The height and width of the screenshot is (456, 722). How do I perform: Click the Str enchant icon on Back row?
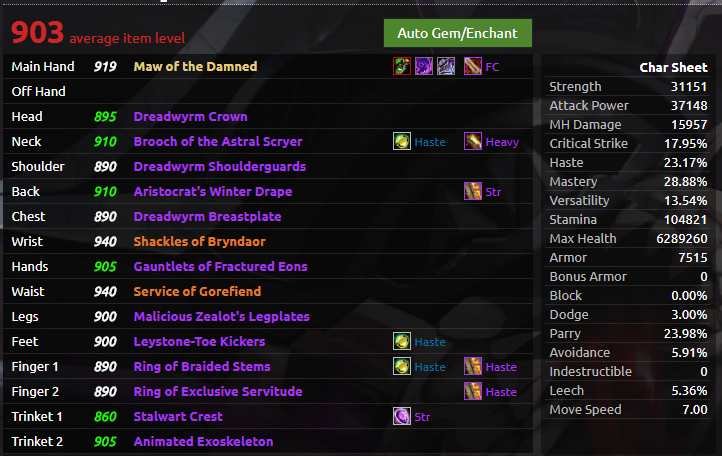[473, 191]
